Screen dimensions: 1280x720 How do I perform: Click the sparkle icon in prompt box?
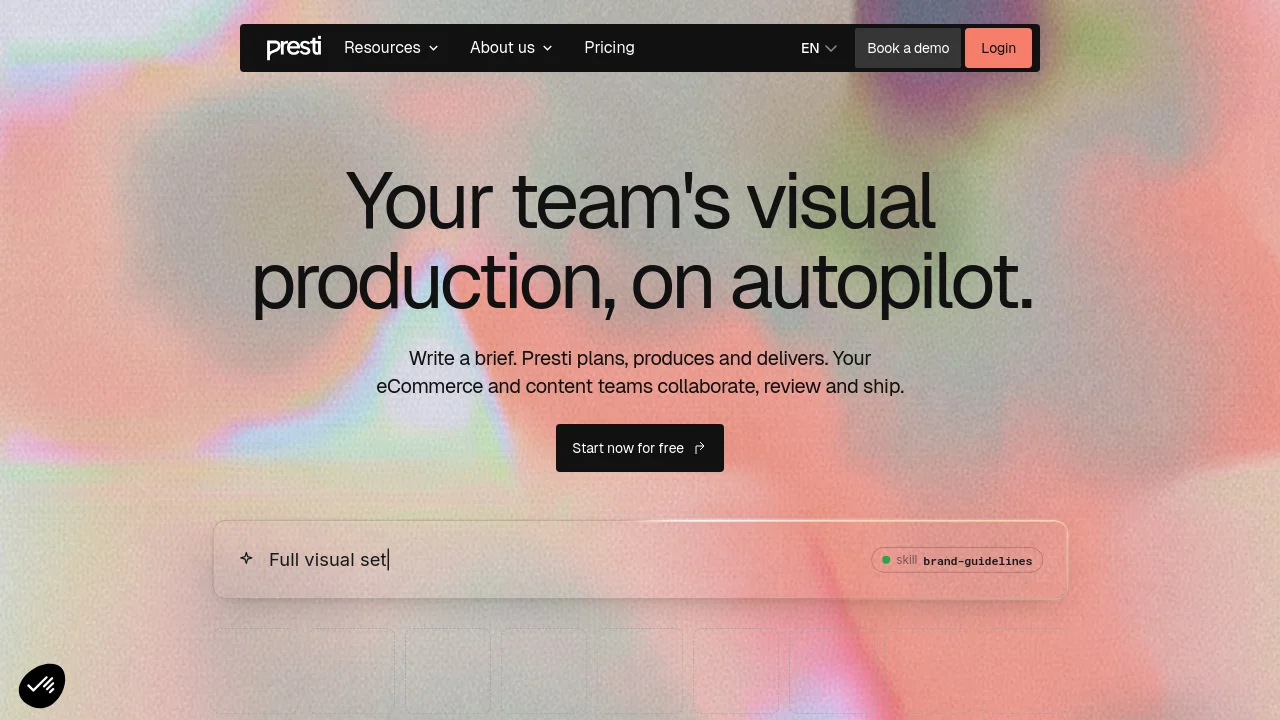click(246, 558)
